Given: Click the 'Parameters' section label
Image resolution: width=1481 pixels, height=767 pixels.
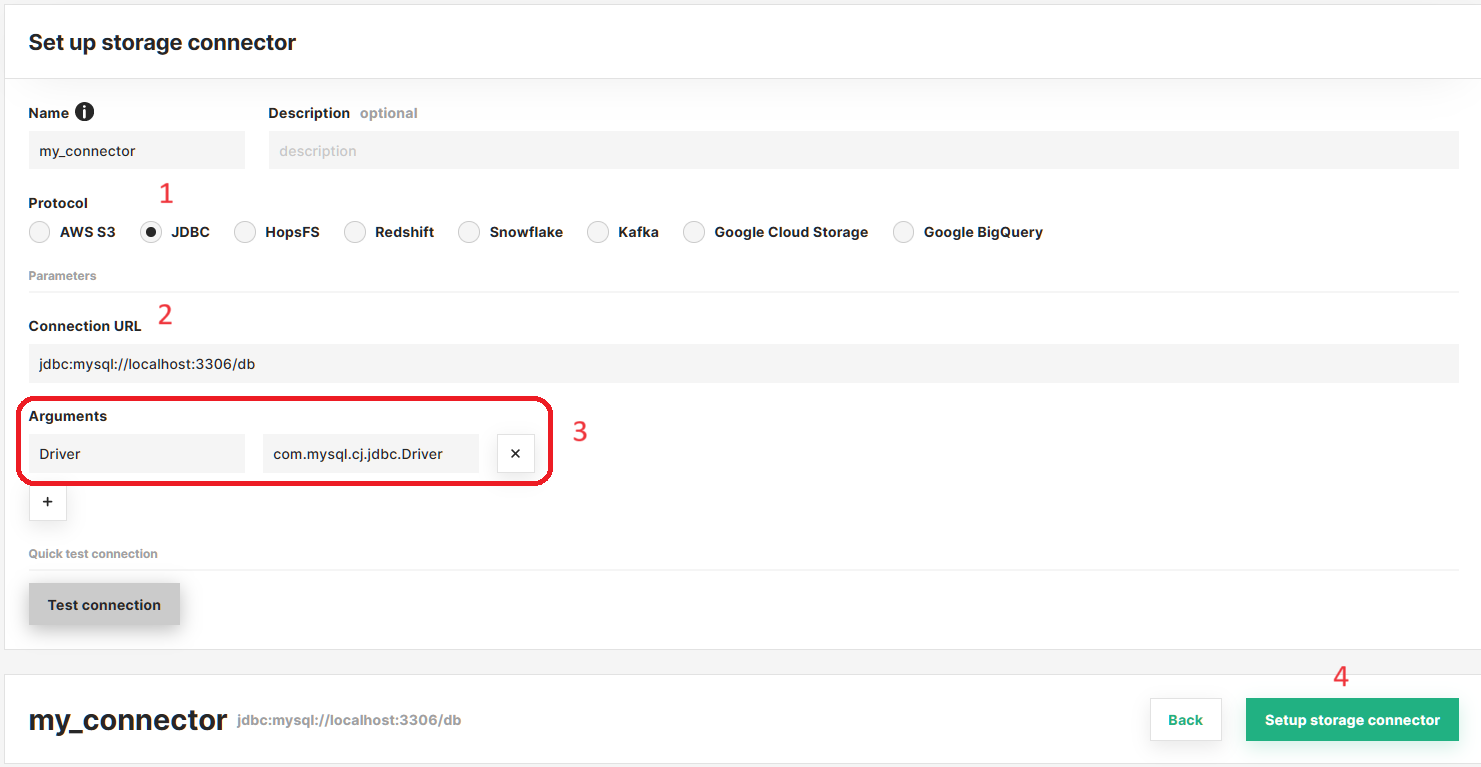Looking at the screenshot, I should coord(62,275).
